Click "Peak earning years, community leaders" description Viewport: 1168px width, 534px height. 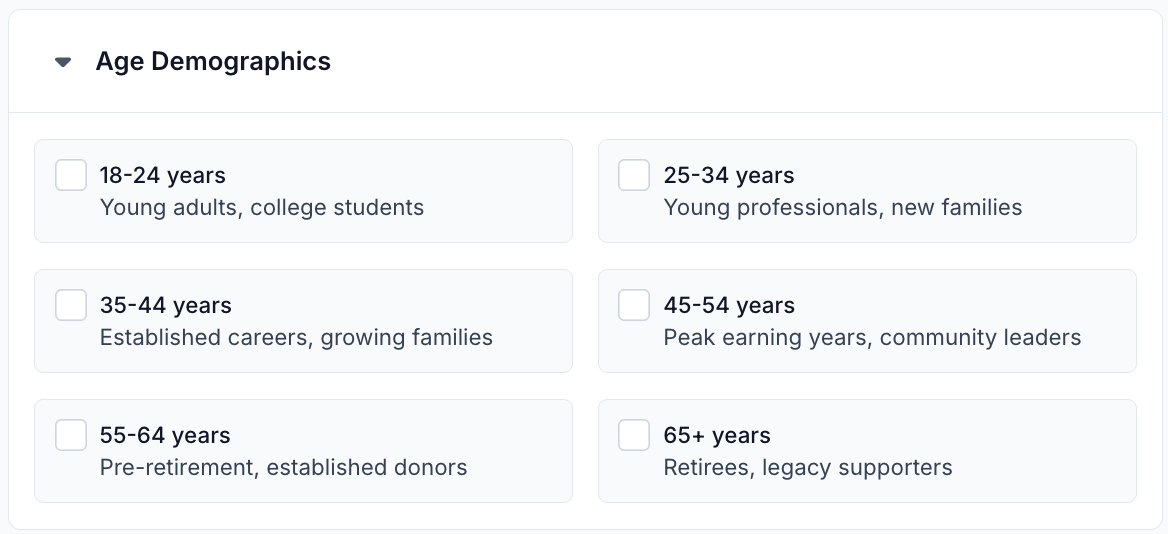pos(872,338)
